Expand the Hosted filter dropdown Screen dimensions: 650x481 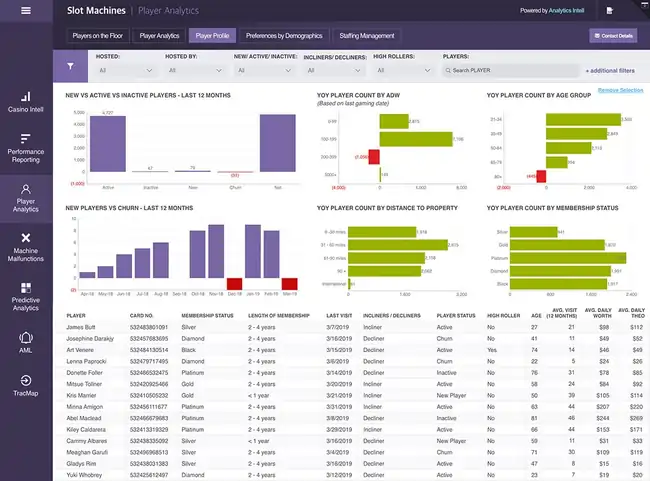125,71
